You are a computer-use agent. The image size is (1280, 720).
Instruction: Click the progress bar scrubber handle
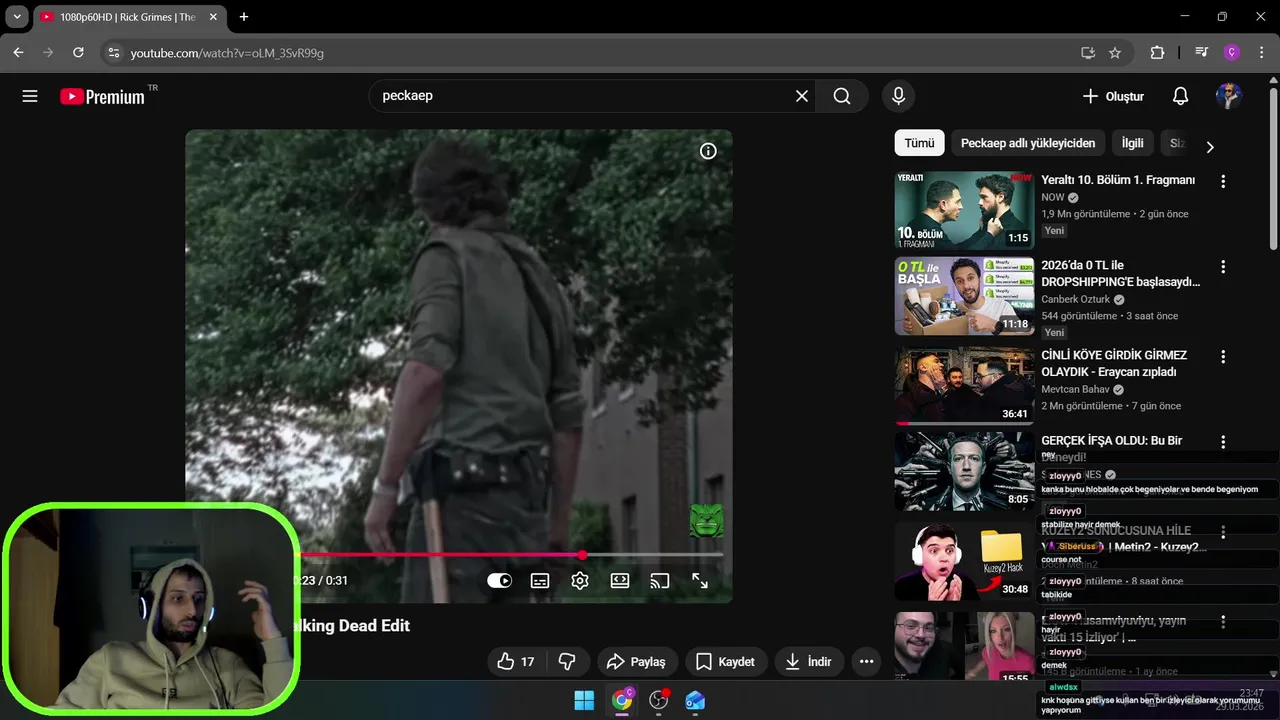pos(582,555)
